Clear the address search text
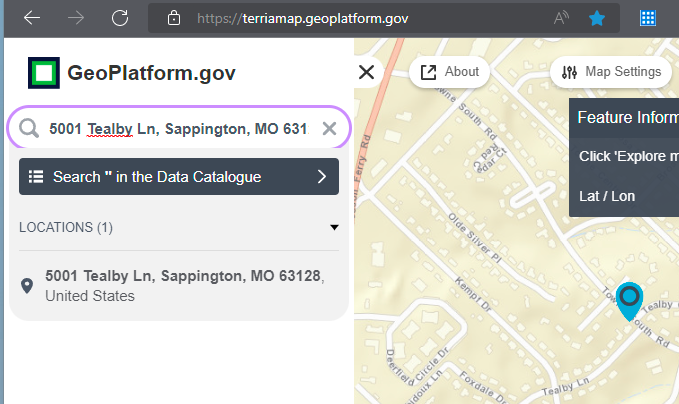The width and height of the screenshot is (679, 404). pyautogui.click(x=329, y=129)
